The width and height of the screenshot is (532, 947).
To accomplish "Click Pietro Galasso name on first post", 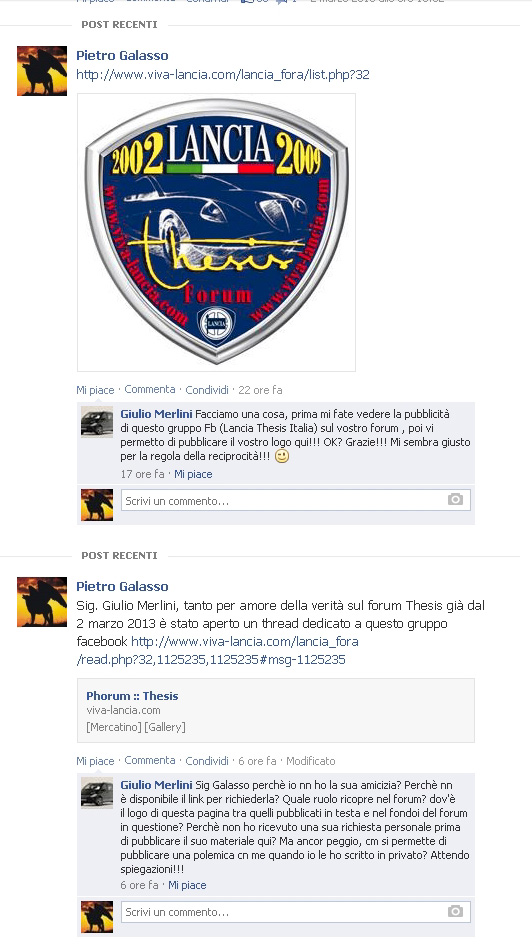I will click(x=122, y=56).
